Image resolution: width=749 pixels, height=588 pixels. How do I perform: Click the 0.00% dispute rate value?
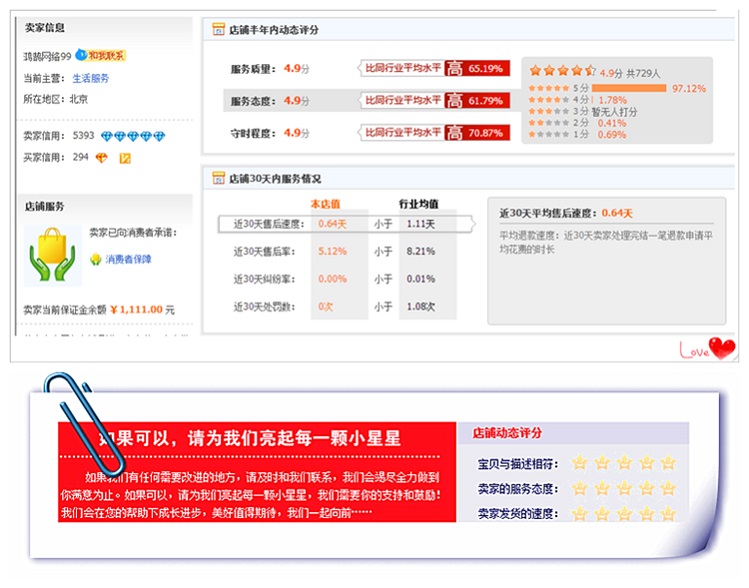pyautogui.click(x=332, y=279)
